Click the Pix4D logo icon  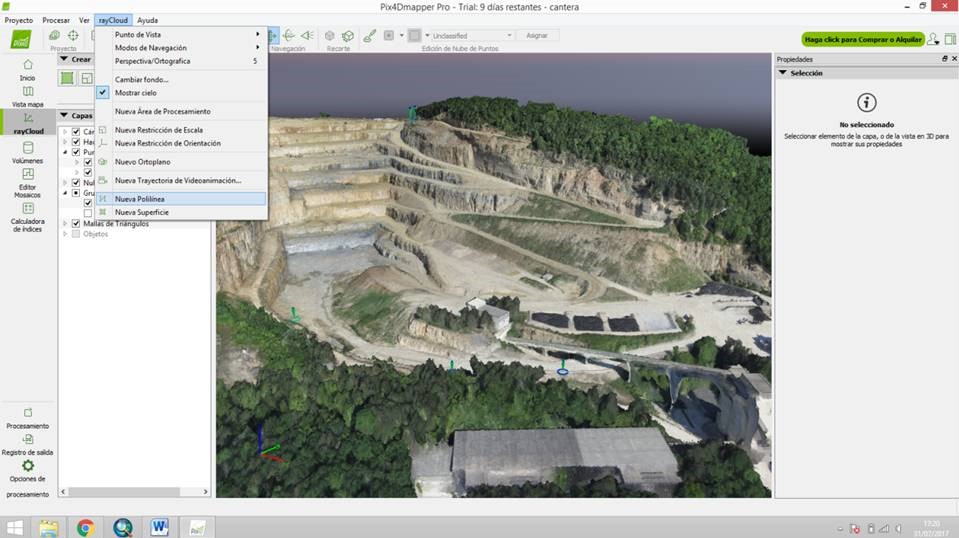click(x=21, y=39)
